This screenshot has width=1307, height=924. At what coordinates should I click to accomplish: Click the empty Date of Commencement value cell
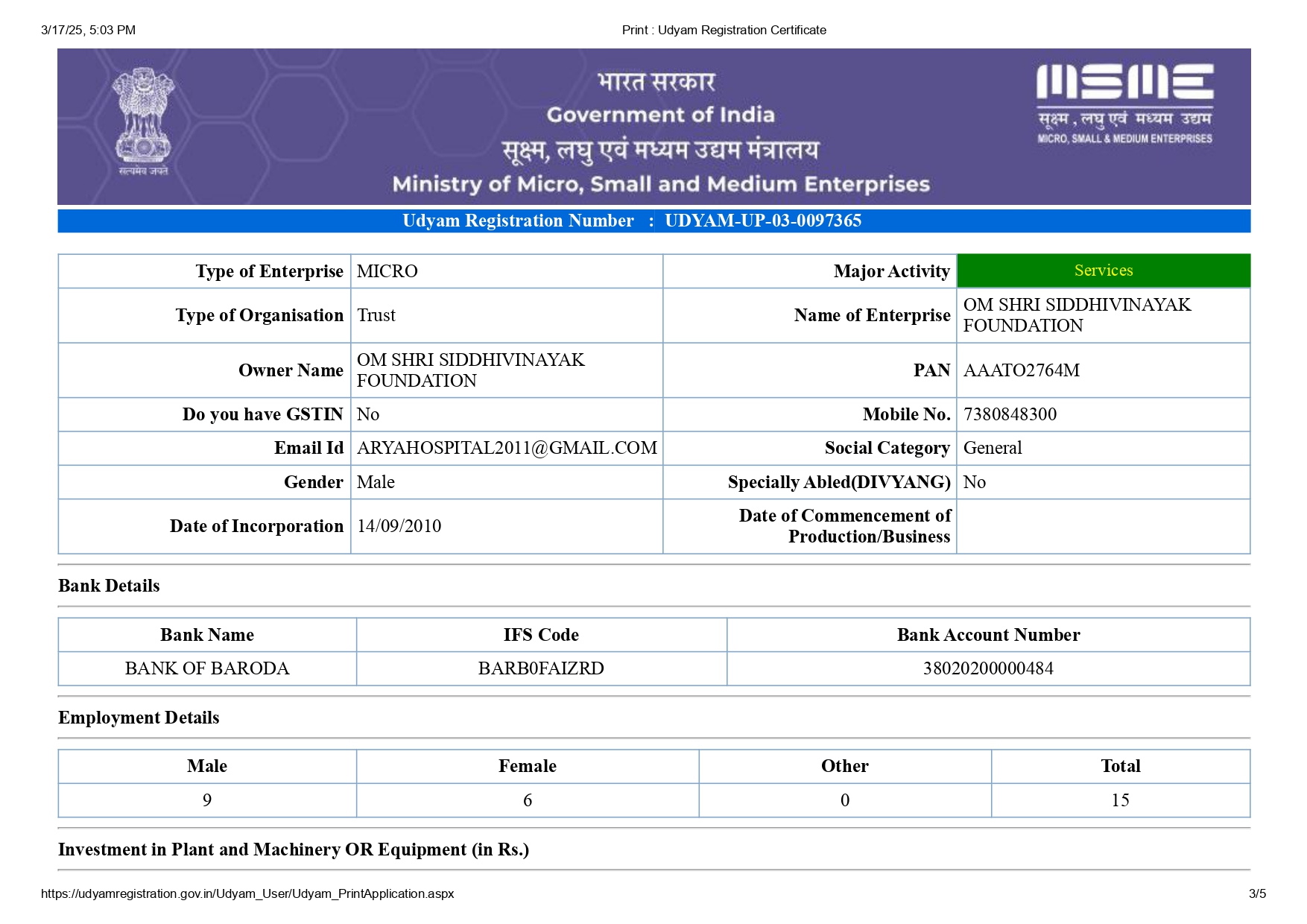[1103, 526]
